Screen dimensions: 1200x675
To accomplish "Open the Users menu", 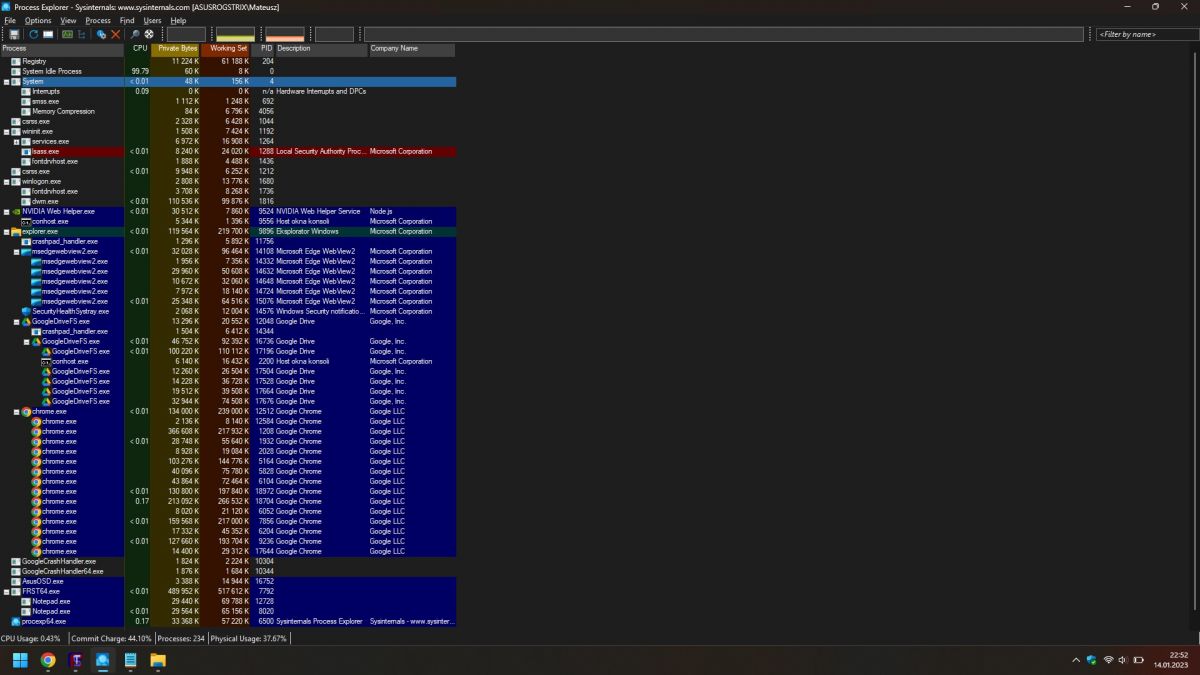I will click(152, 20).
